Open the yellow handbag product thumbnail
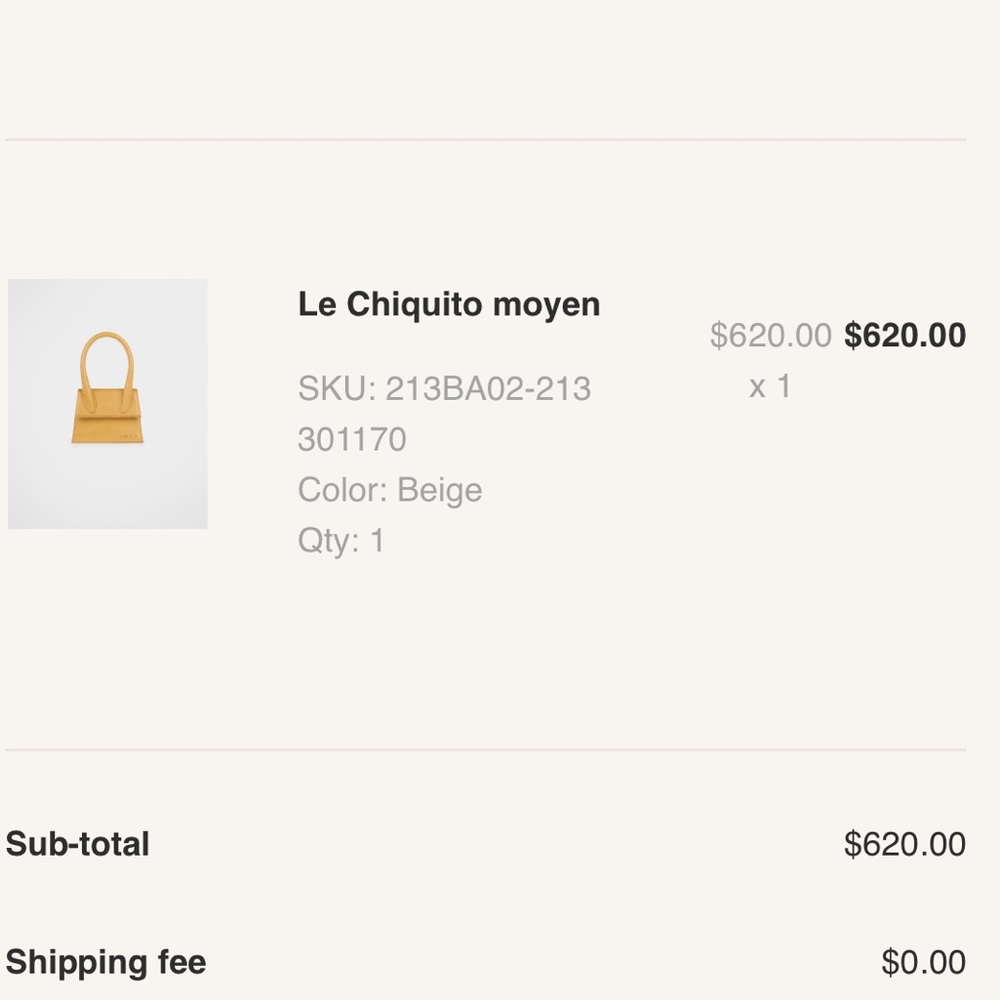 (x=107, y=404)
